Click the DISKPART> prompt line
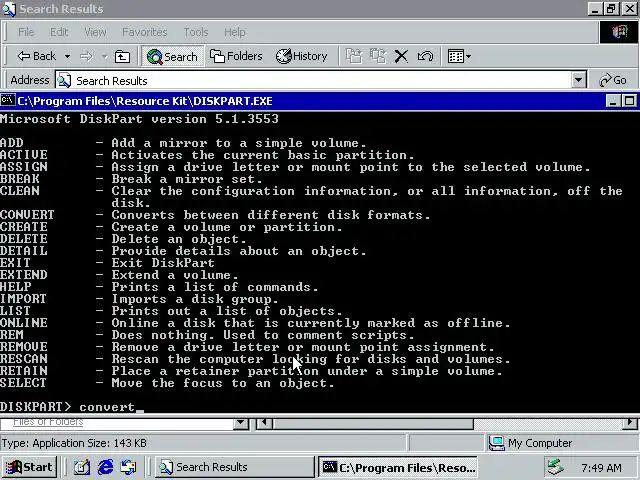This screenshot has width=640, height=480. (72, 407)
